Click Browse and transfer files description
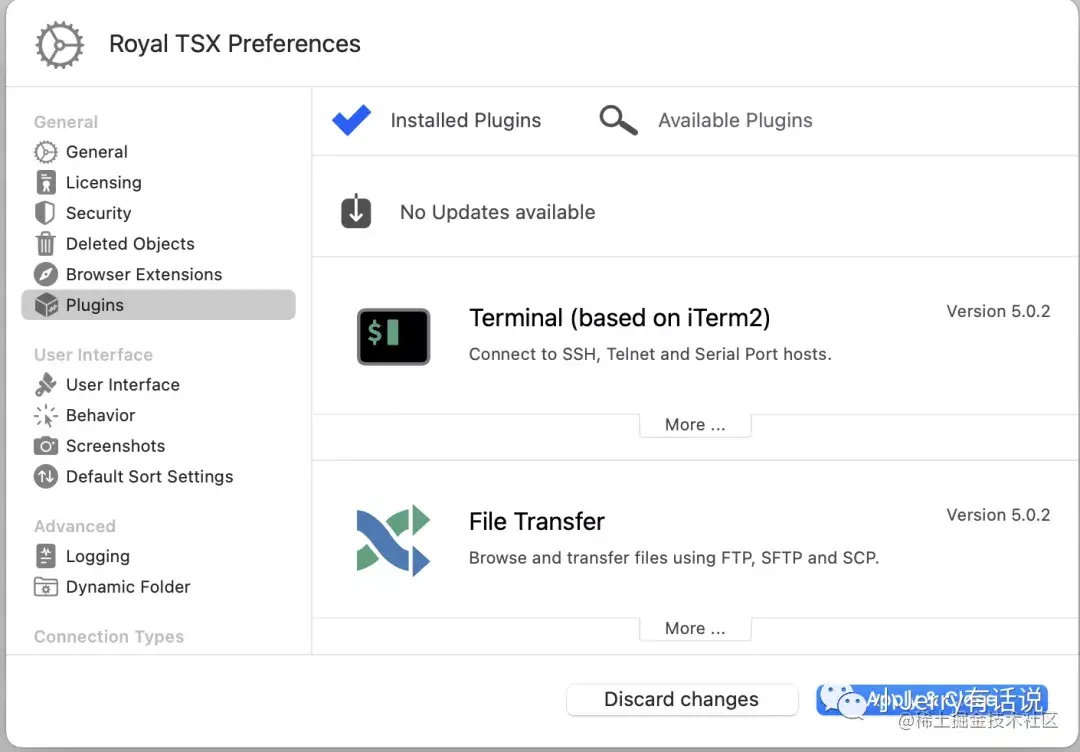This screenshot has height=752, width=1080. tap(674, 558)
